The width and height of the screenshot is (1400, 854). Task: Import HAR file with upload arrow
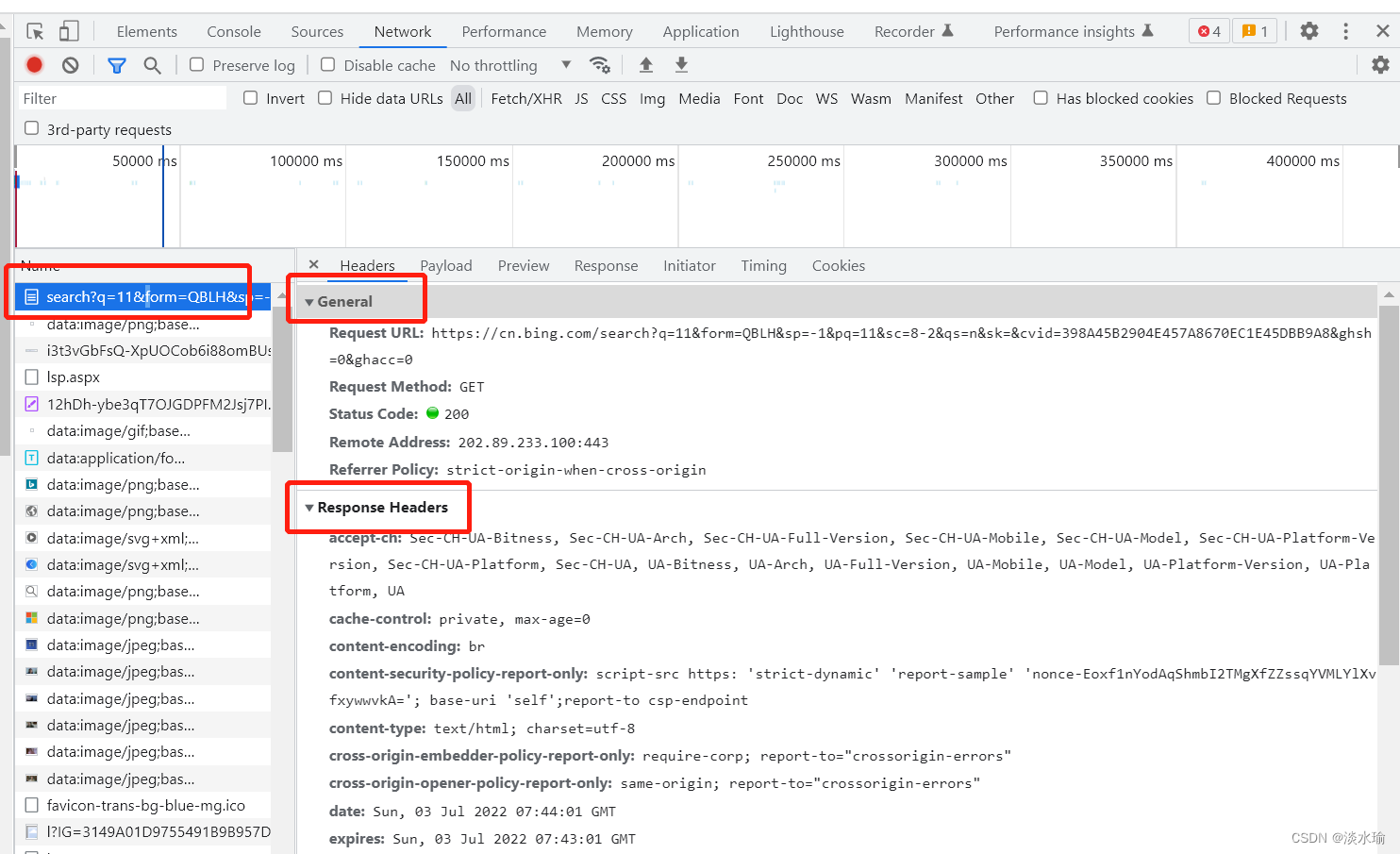tap(646, 65)
